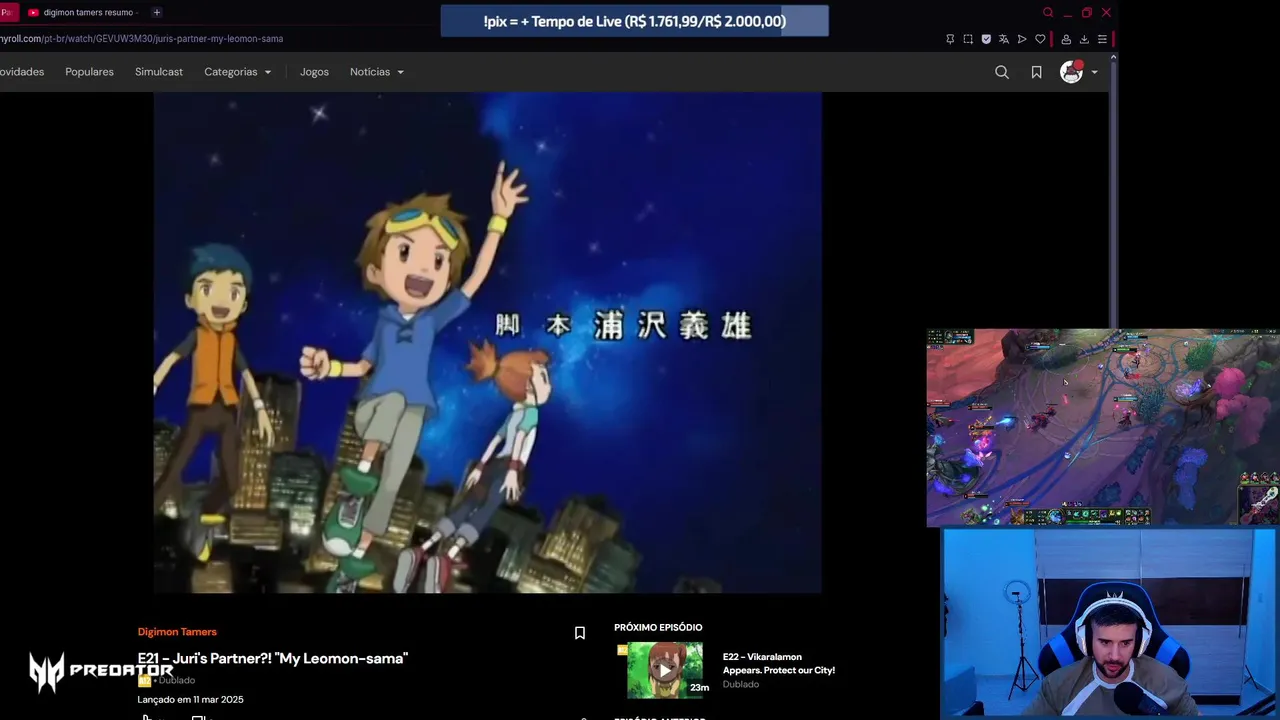Open the browser profile account icon

[x=1066, y=39]
